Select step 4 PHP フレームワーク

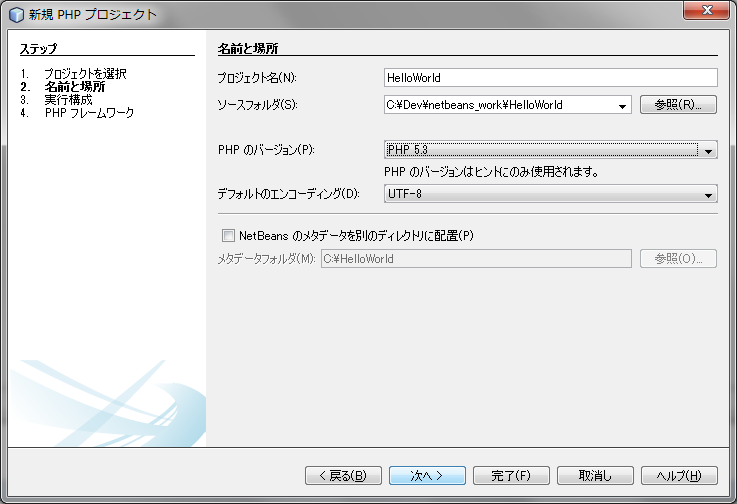pos(89,113)
